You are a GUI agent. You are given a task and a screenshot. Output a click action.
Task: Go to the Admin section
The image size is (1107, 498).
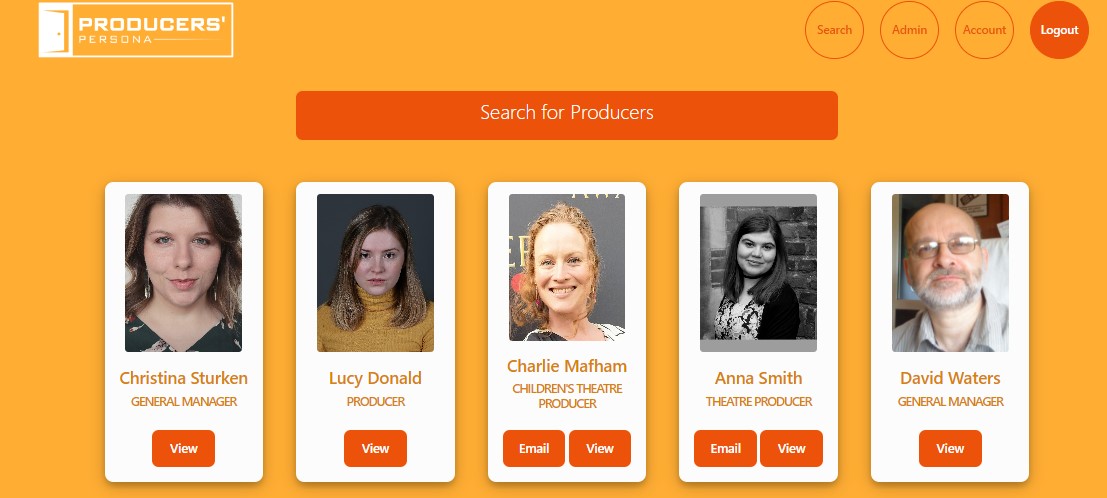(x=909, y=30)
